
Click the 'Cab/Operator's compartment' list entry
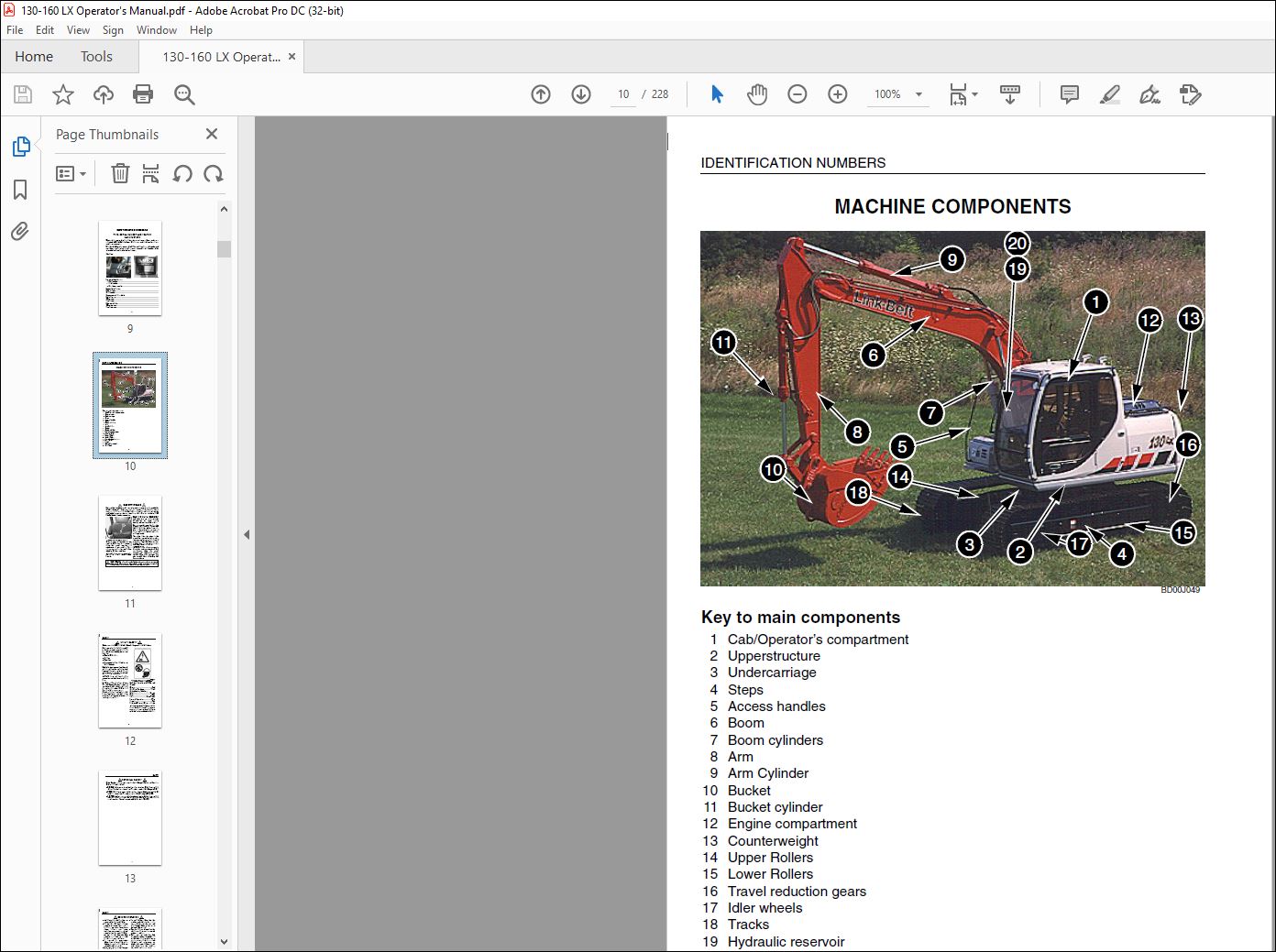coord(818,640)
